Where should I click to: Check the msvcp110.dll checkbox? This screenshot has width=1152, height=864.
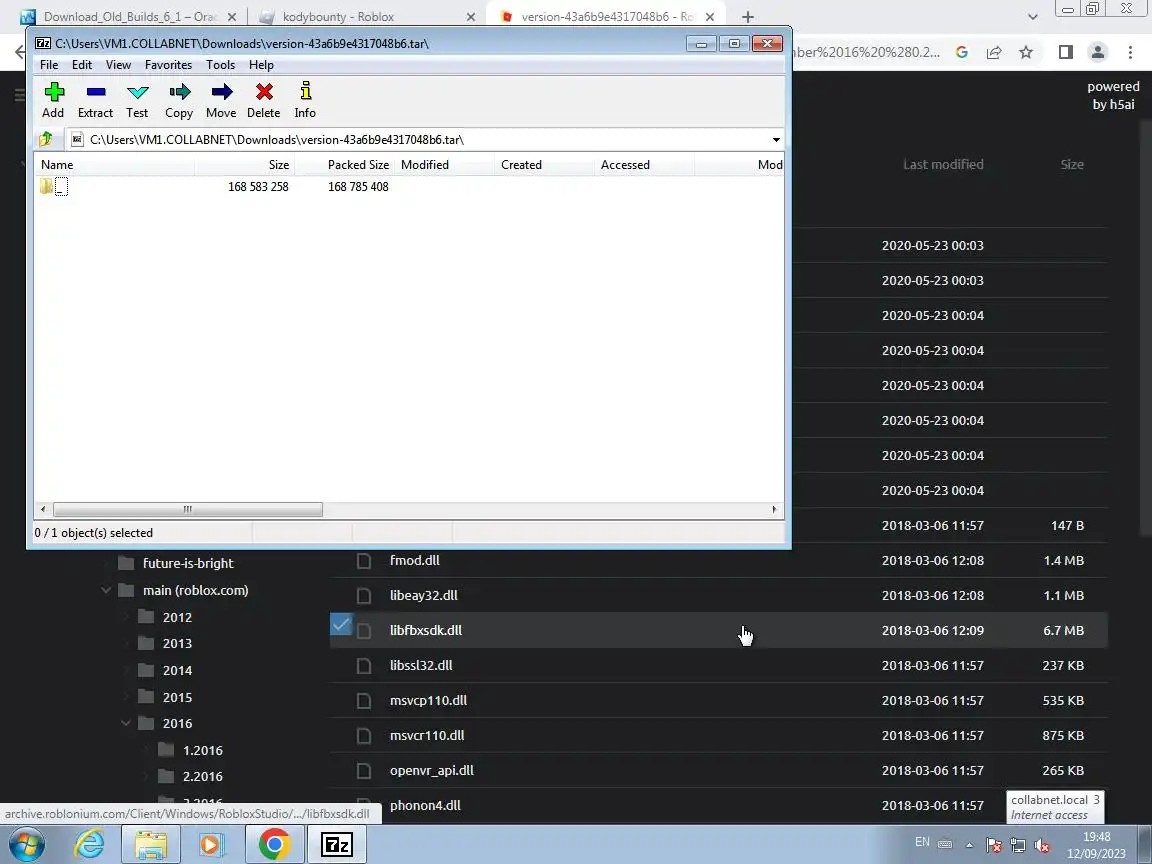[364, 701]
